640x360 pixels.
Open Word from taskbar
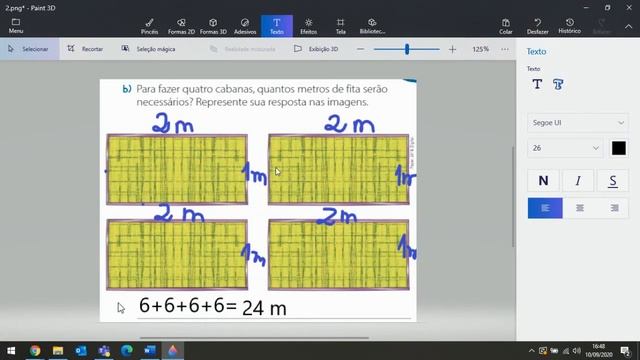[x=149, y=351]
